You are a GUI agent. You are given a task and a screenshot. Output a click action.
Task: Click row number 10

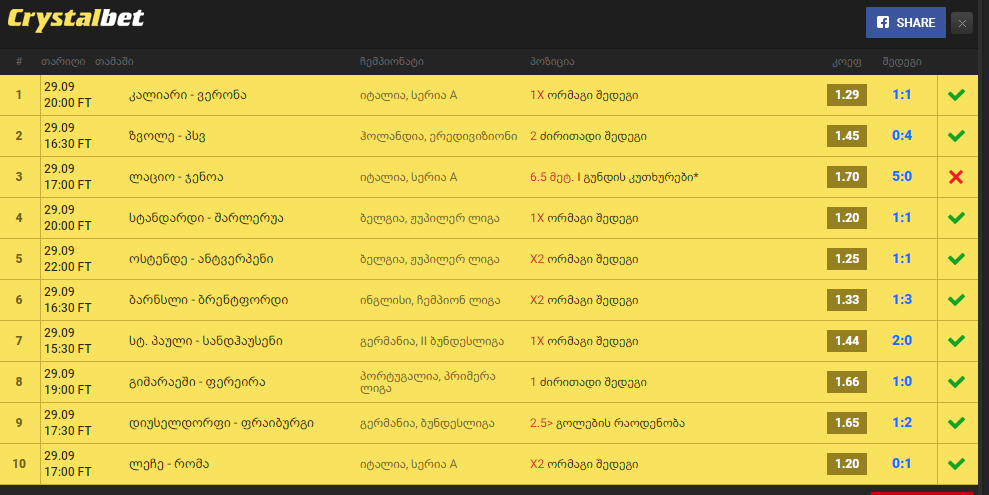pyautogui.click(x=19, y=464)
